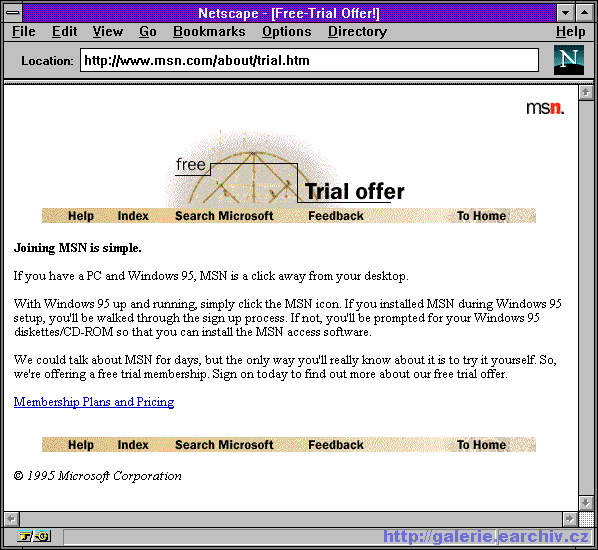Screen dimensions: 598x550
Task: Click the up arrow of vertical scrollbar
Action: tap(586, 92)
